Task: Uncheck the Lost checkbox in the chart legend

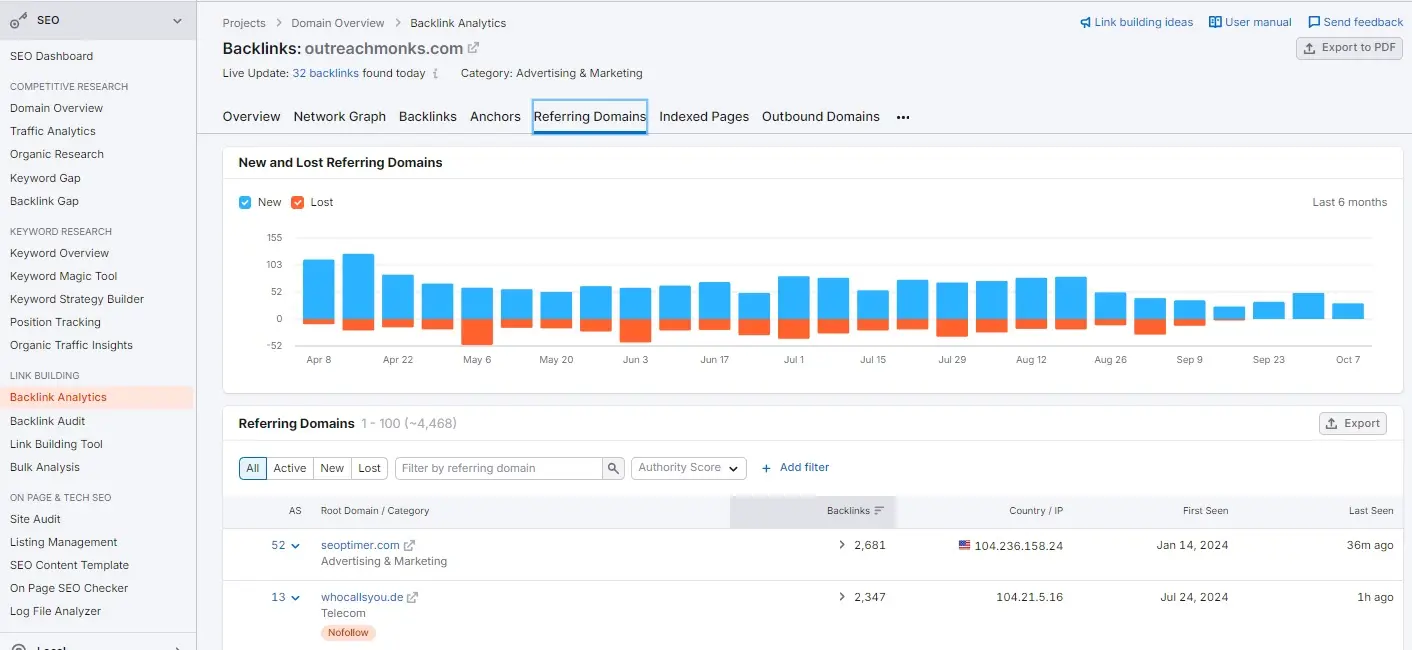Action: tap(298, 202)
